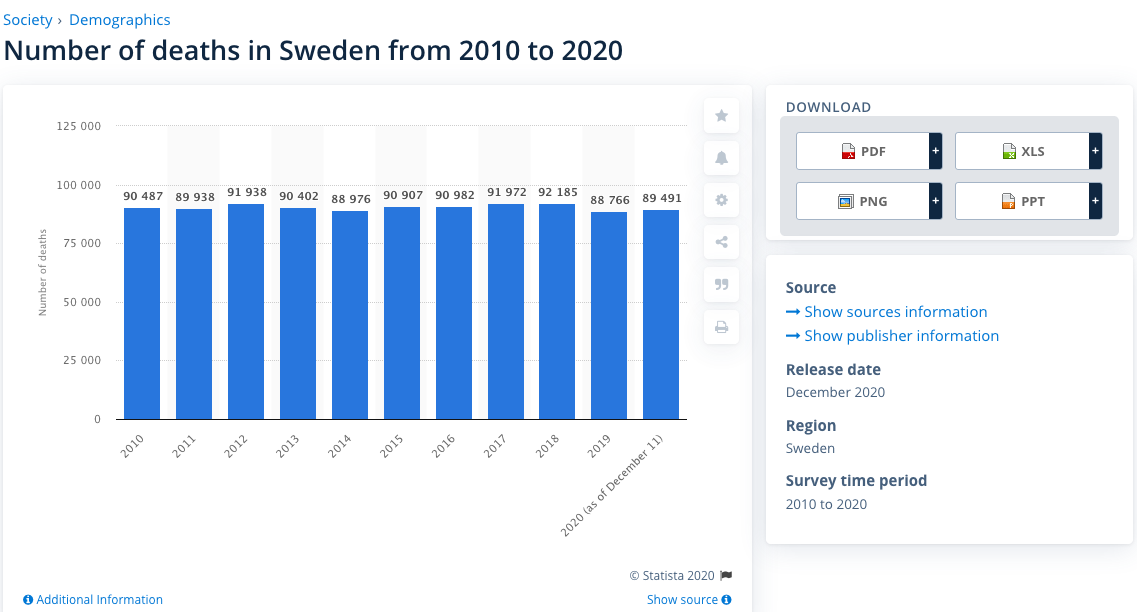Expand the plus beside PPT download
Viewport: 1137px width, 612px height.
1095,201
